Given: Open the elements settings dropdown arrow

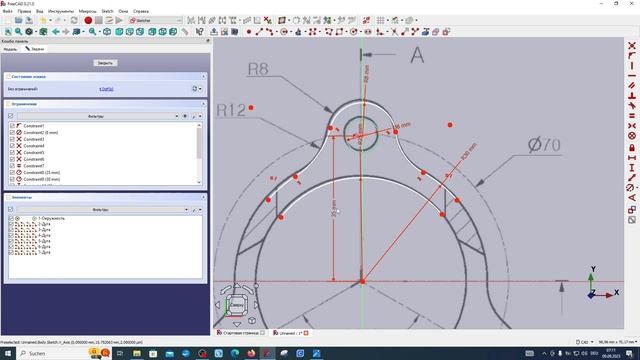Looking at the screenshot, I should [x=200, y=210].
